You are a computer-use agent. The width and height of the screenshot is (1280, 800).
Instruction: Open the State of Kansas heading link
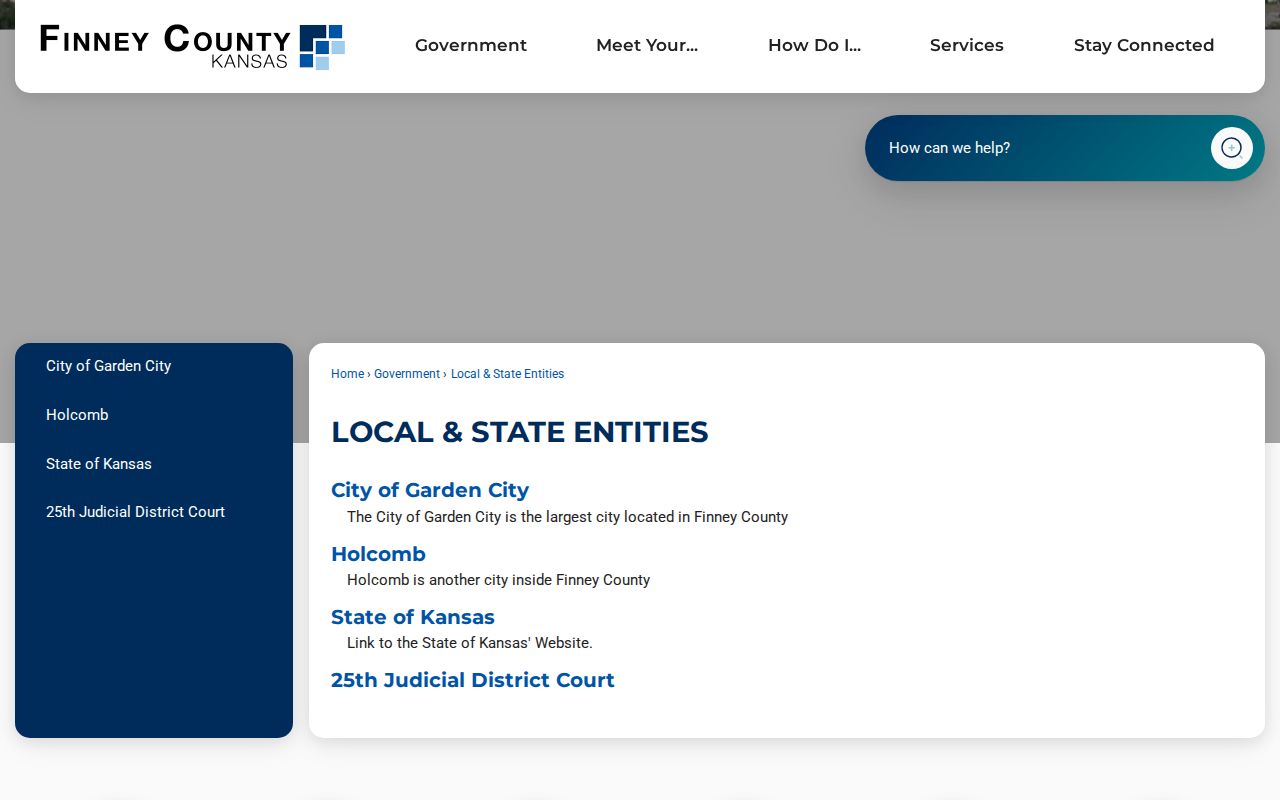(x=413, y=617)
